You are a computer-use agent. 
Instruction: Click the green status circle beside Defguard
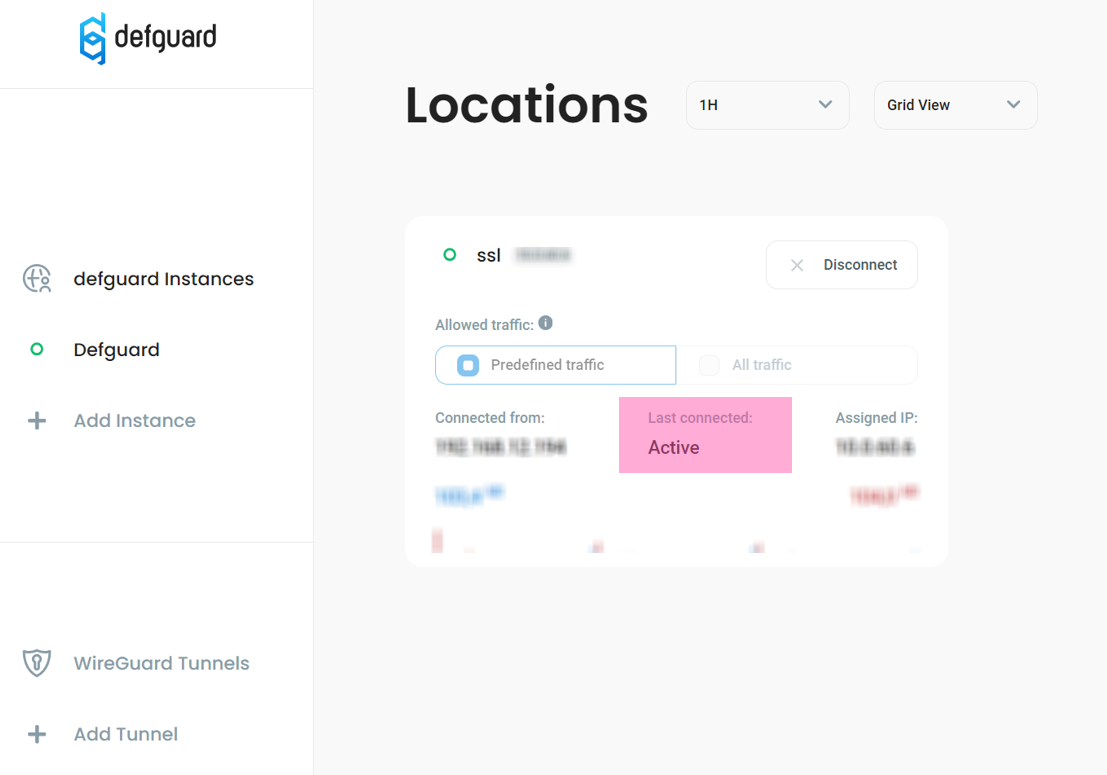(x=37, y=349)
